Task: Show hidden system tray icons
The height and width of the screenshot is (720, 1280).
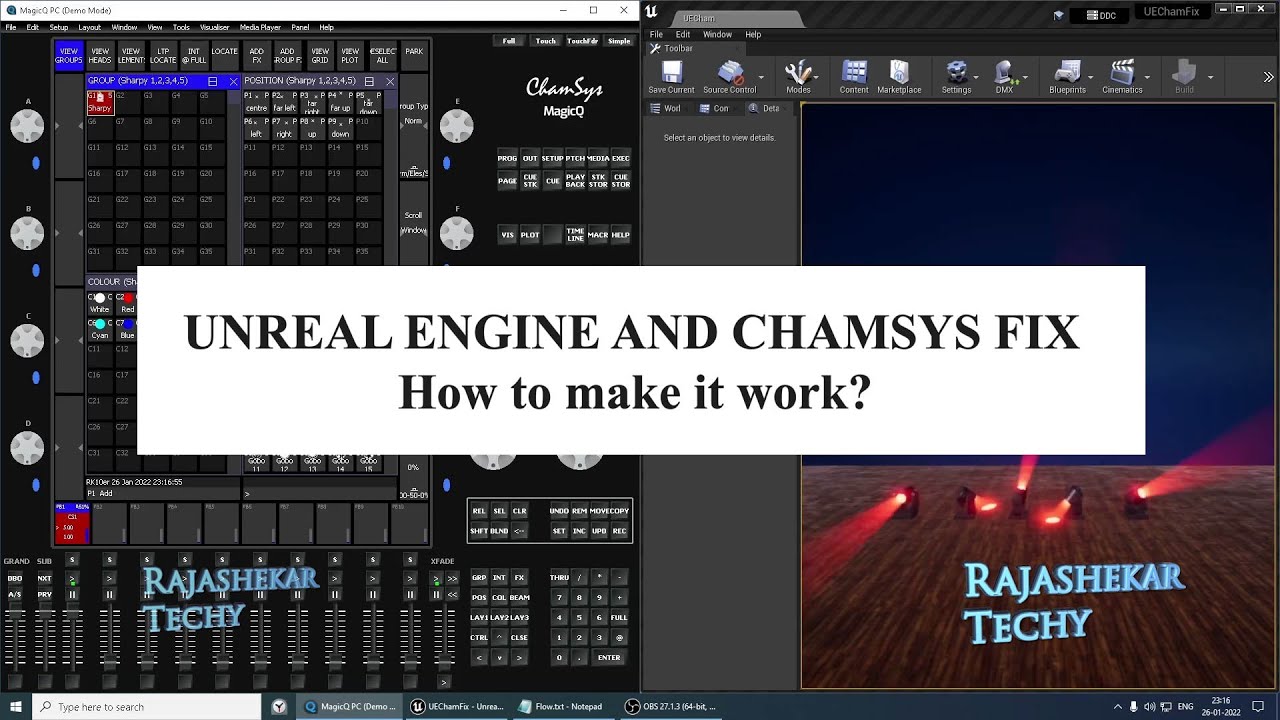Action: 1118,706
